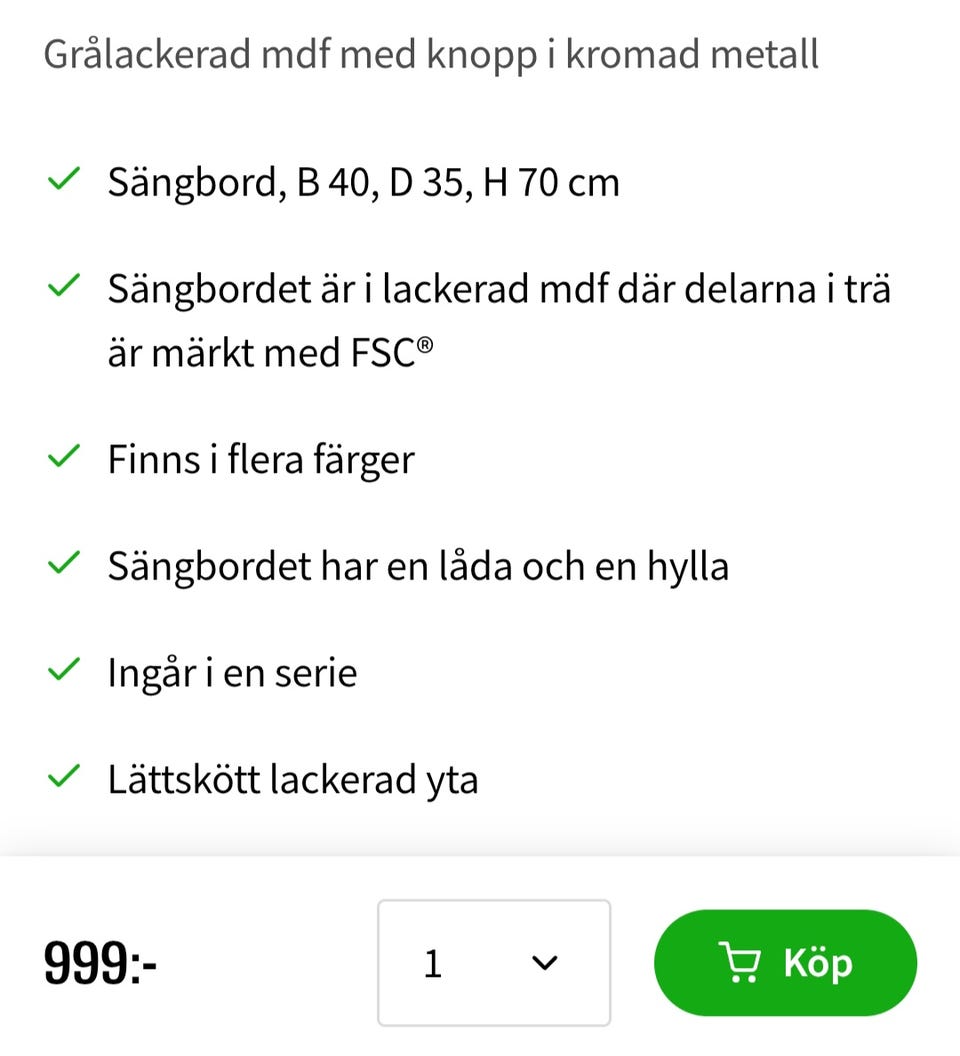The width and height of the screenshot is (960, 1056).
Task: Select the quantity value "1"
Action: click(433, 964)
